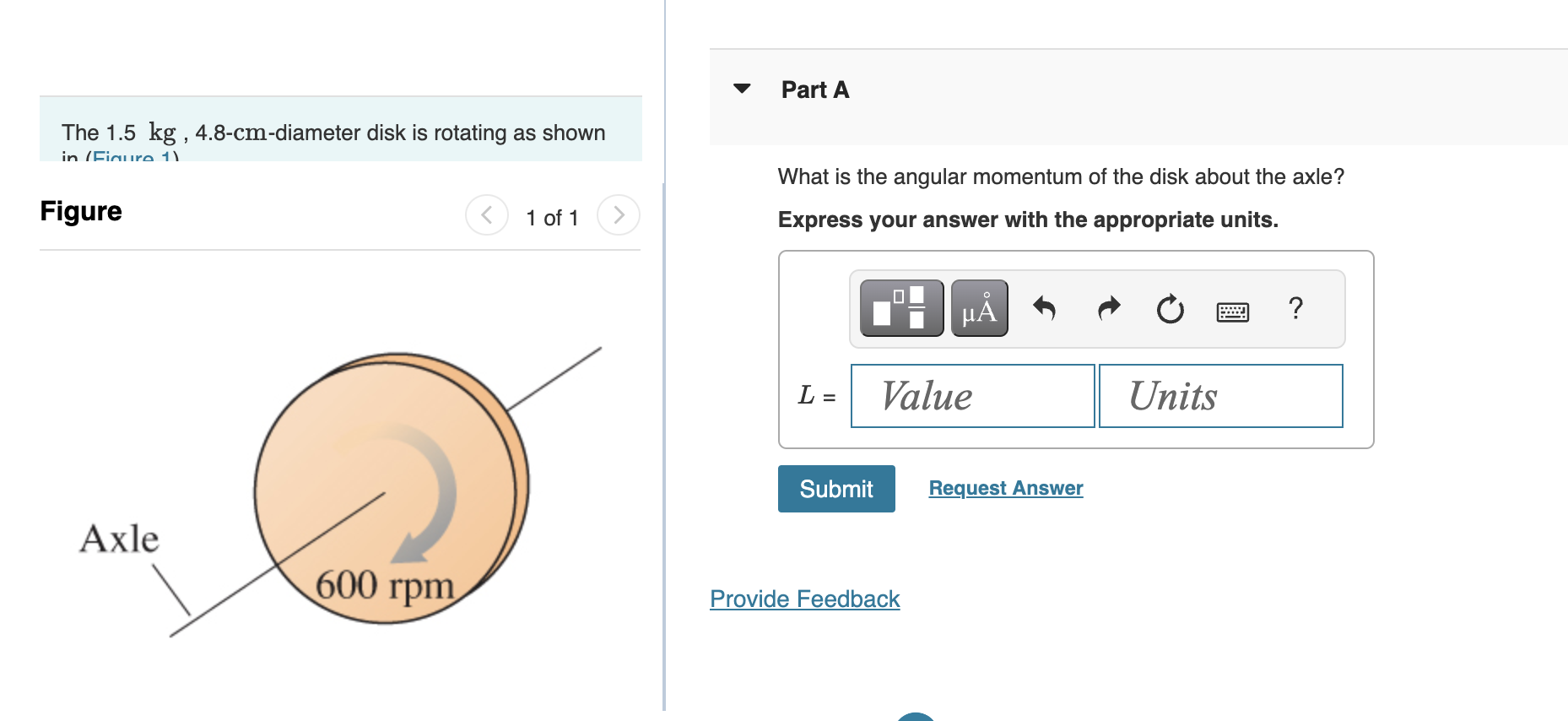Click the 1 of 1 figure indicator

pos(552,216)
